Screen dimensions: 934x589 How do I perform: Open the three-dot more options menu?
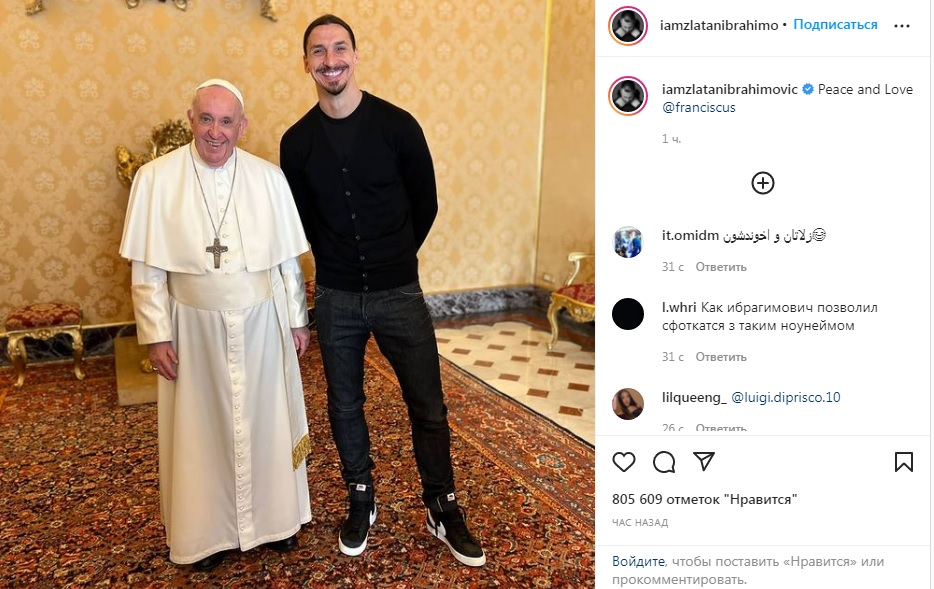tap(902, 26)
